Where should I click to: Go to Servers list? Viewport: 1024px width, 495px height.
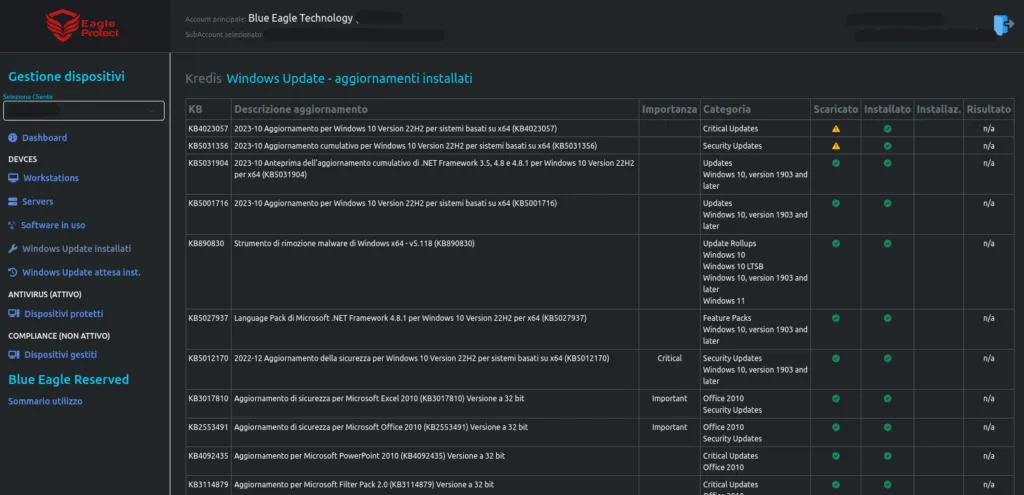tap(39, 202)
